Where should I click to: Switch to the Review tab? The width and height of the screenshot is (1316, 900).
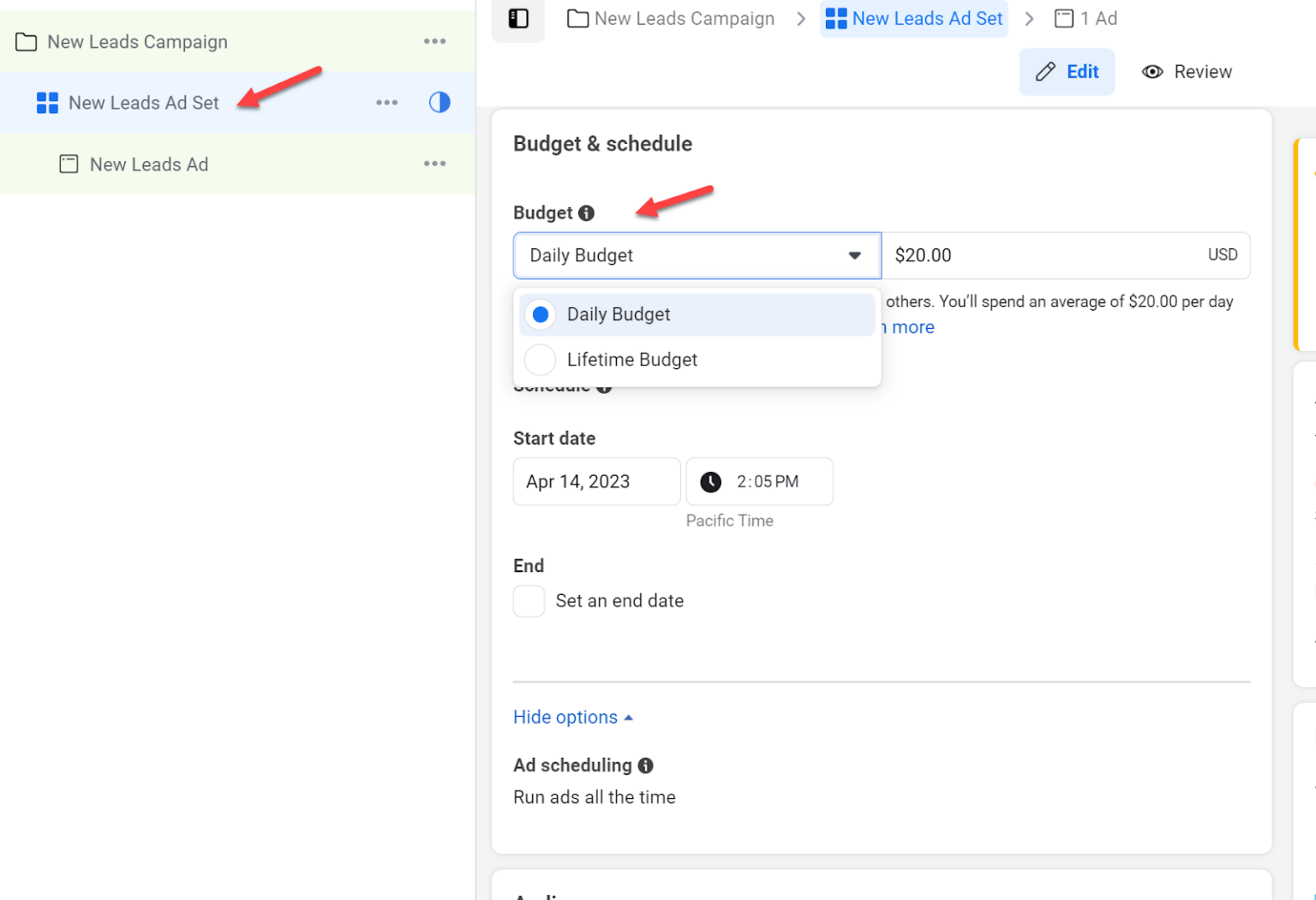point(1187,72)
